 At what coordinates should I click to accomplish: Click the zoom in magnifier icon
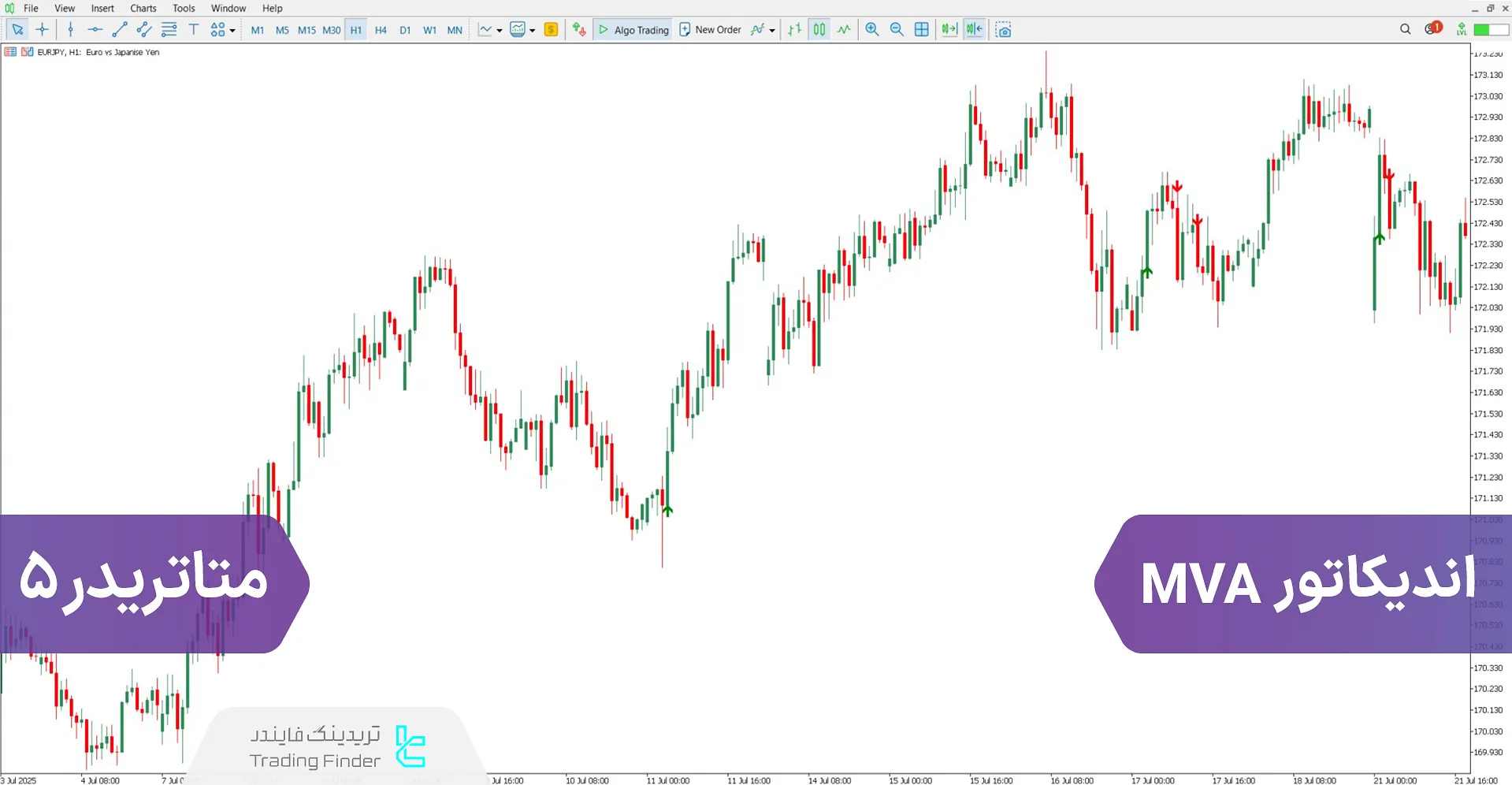(x=872, y=30)
